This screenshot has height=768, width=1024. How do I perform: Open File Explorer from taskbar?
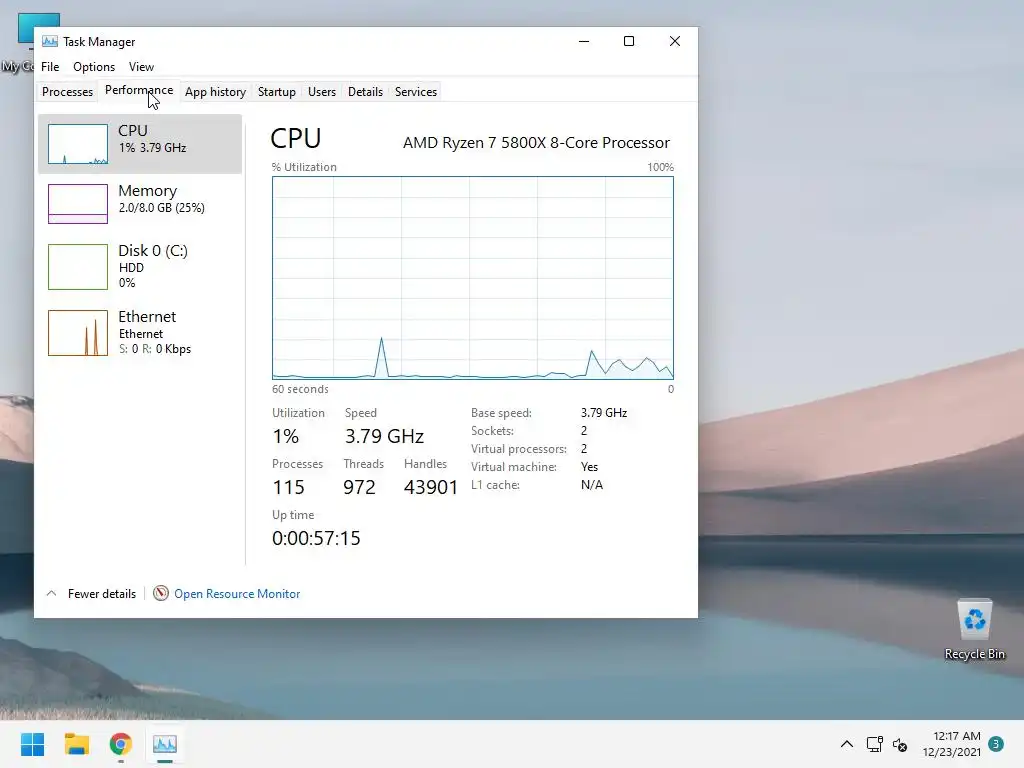pyautogui.click(x=76, y=744)
